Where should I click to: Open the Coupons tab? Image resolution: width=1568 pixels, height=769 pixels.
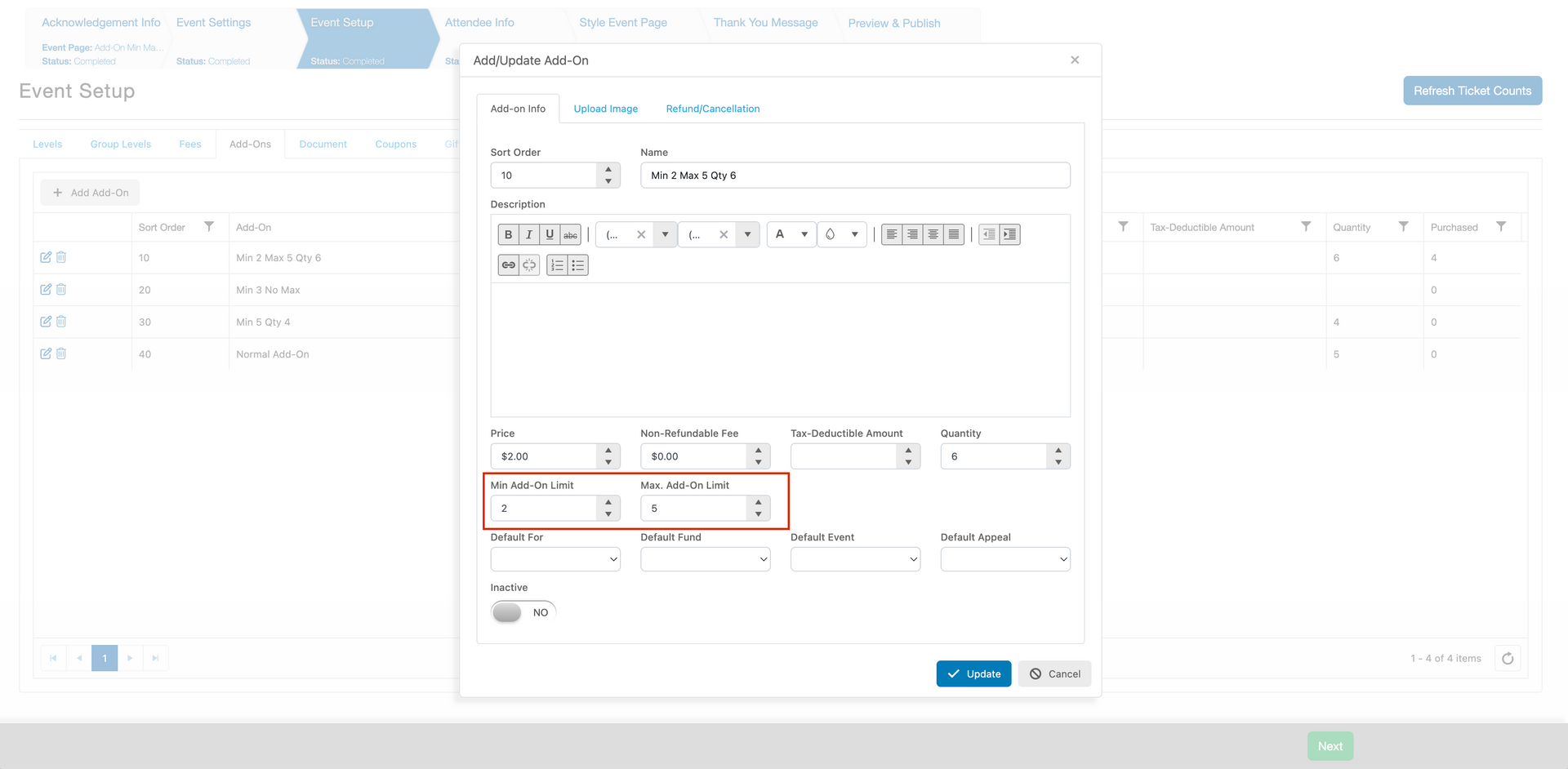(x=396, y=144)
